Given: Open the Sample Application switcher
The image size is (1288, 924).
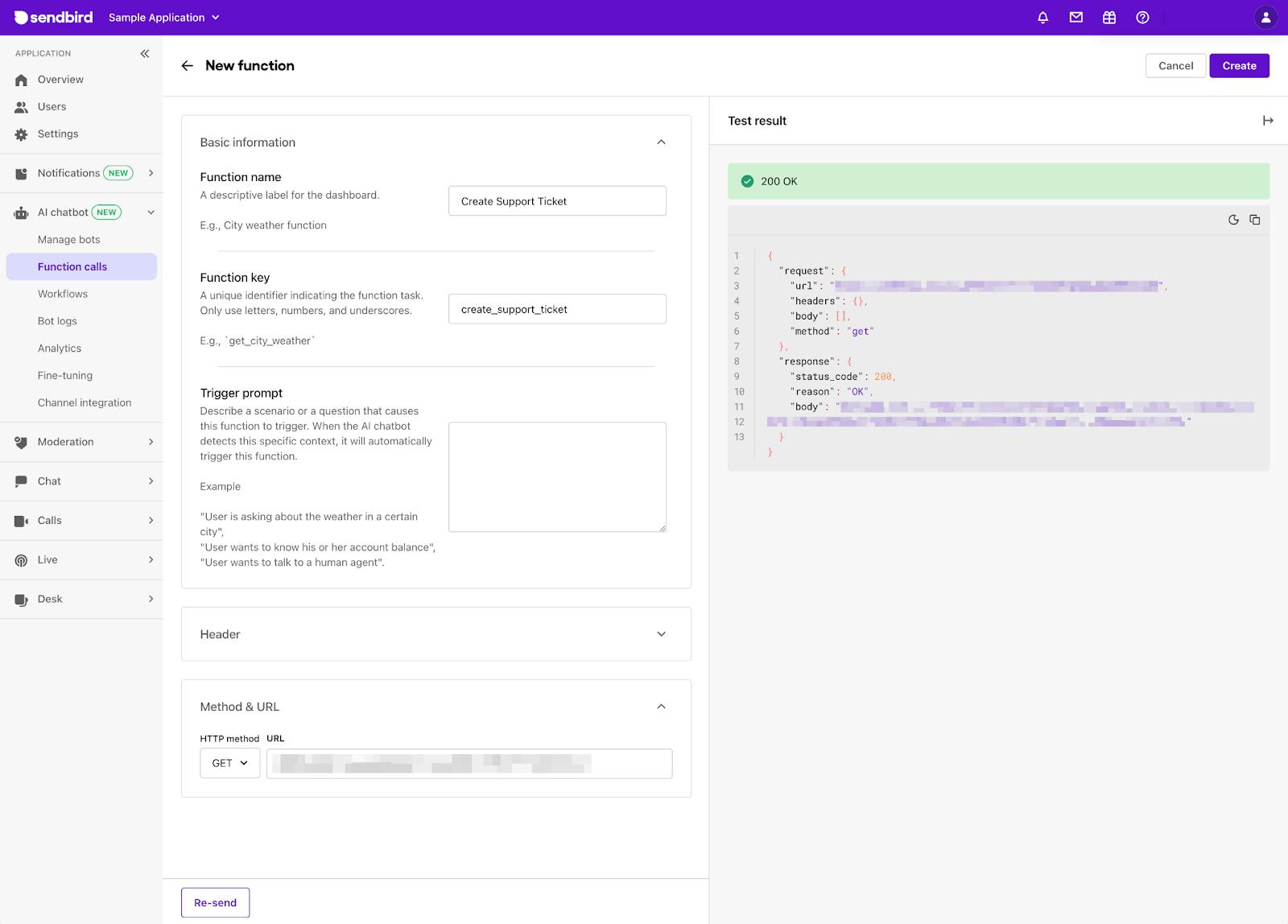Looking at the screenshot, I should click(x=163, y=17).
